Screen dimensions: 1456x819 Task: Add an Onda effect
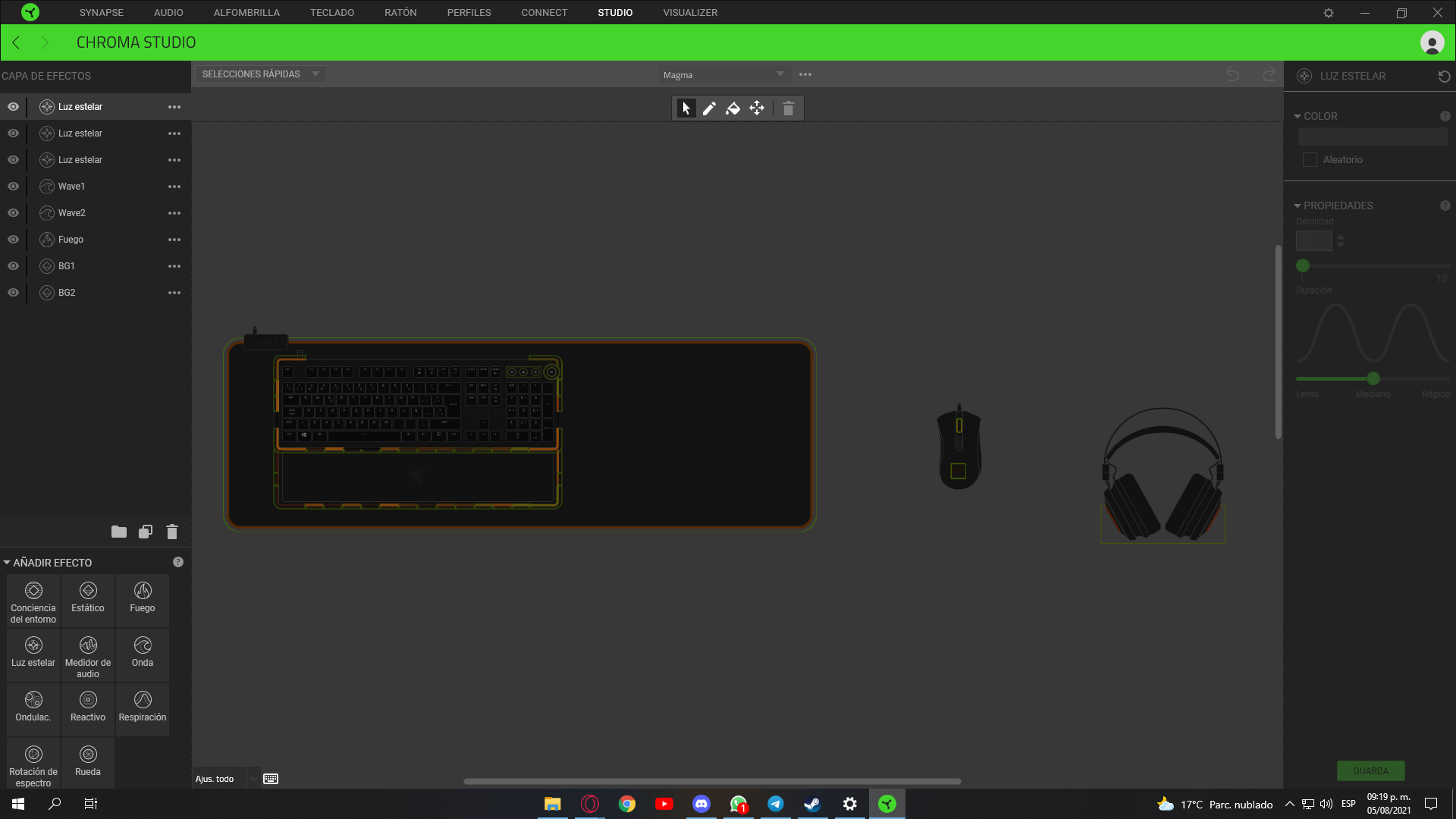point(143,656)
